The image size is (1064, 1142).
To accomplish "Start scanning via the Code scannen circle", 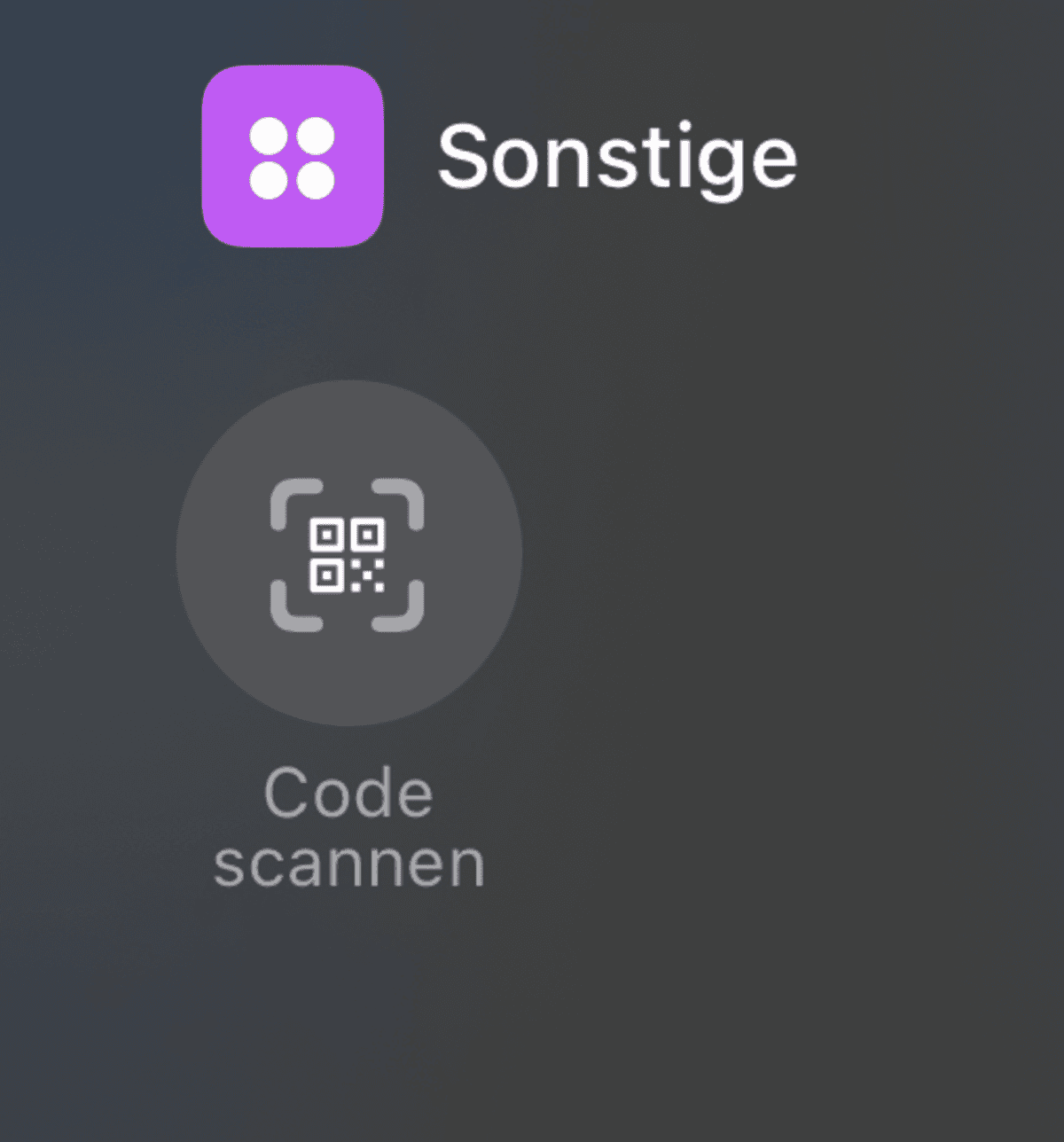I will point(348,553).
